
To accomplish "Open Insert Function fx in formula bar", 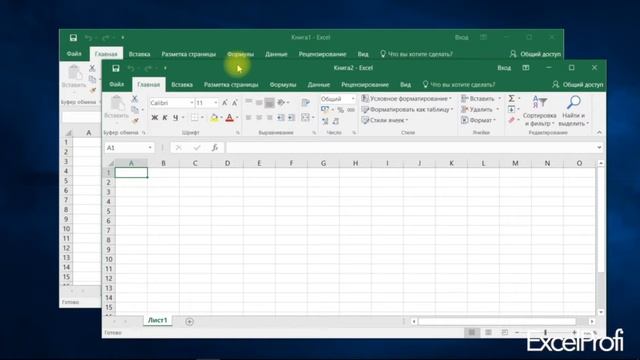I will pyautogui.click(x=215, y=148).
